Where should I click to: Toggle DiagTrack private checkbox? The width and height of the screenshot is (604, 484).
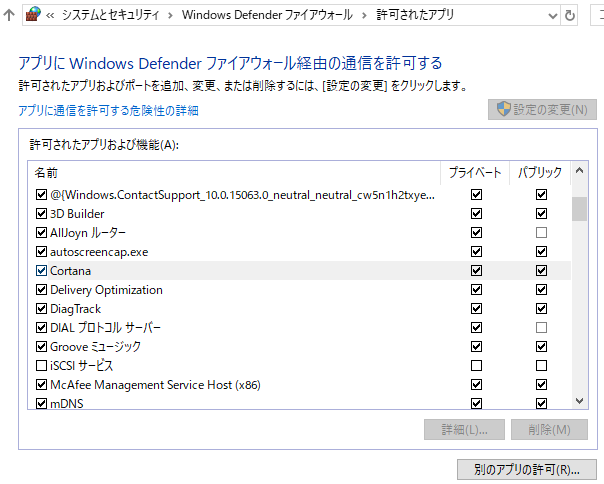pyautogui.click(x=476, y=308)
